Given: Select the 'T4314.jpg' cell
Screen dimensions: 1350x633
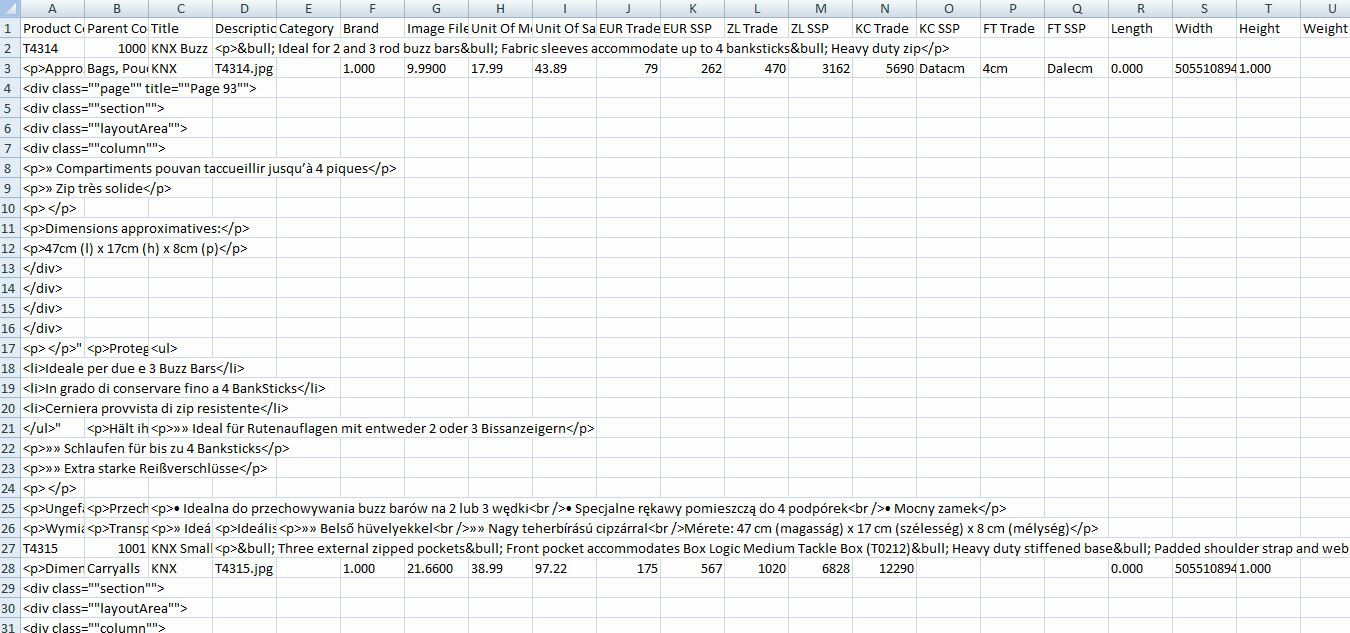Looking at the screenshot, I should [244, 68].
